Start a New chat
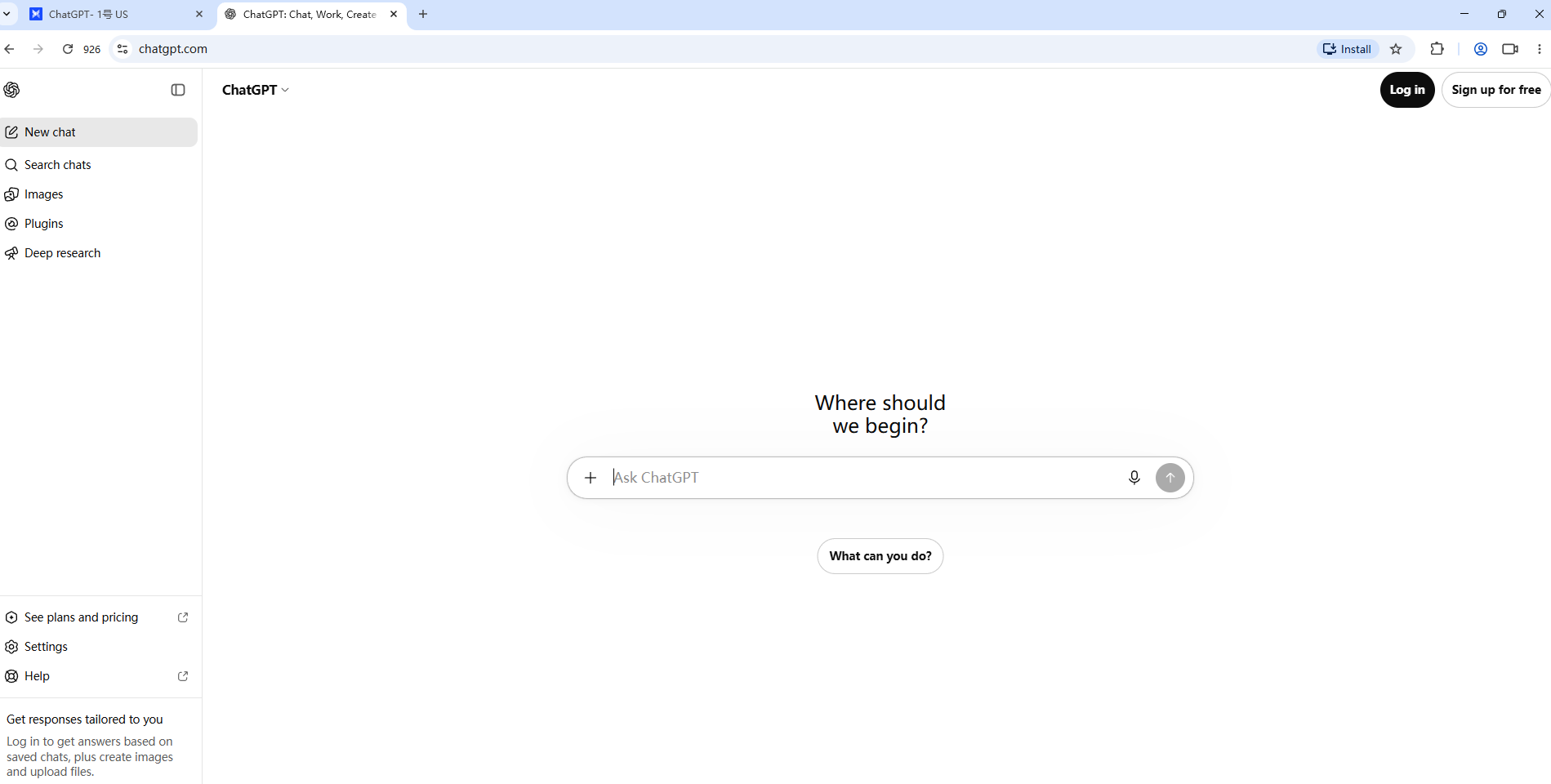 [99, 132]
